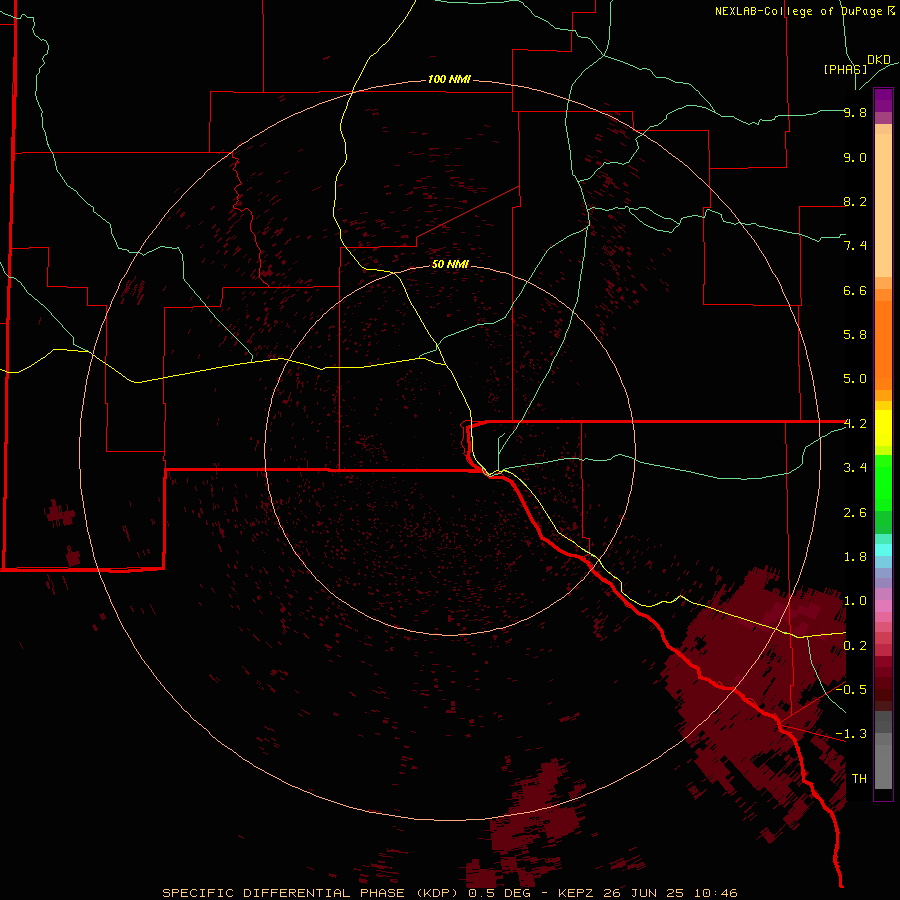Click the 5.8 value on the color scale

pyautogui.click(x=855, y=335)
